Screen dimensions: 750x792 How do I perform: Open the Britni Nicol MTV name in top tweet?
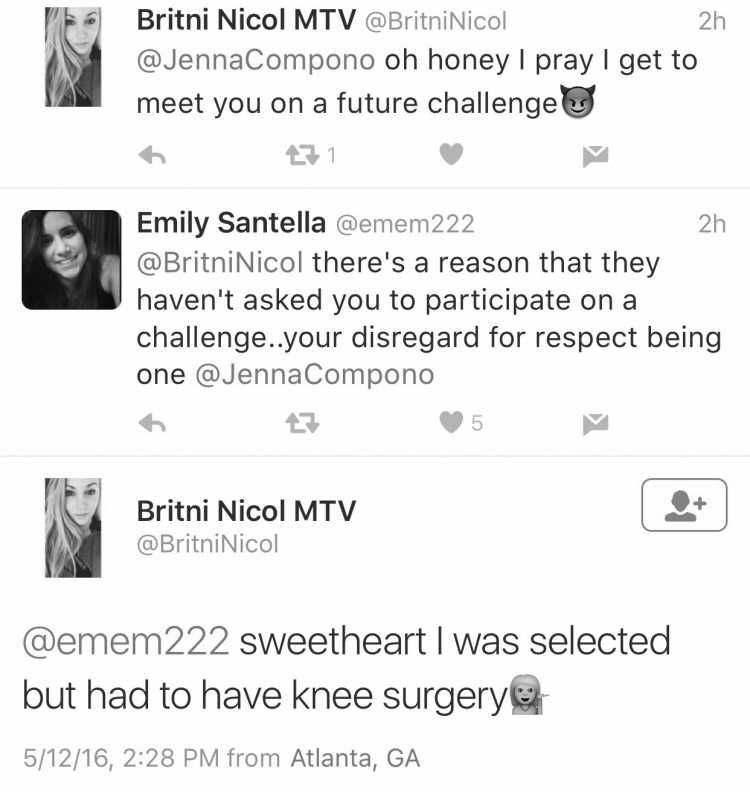tap(246, 20)
